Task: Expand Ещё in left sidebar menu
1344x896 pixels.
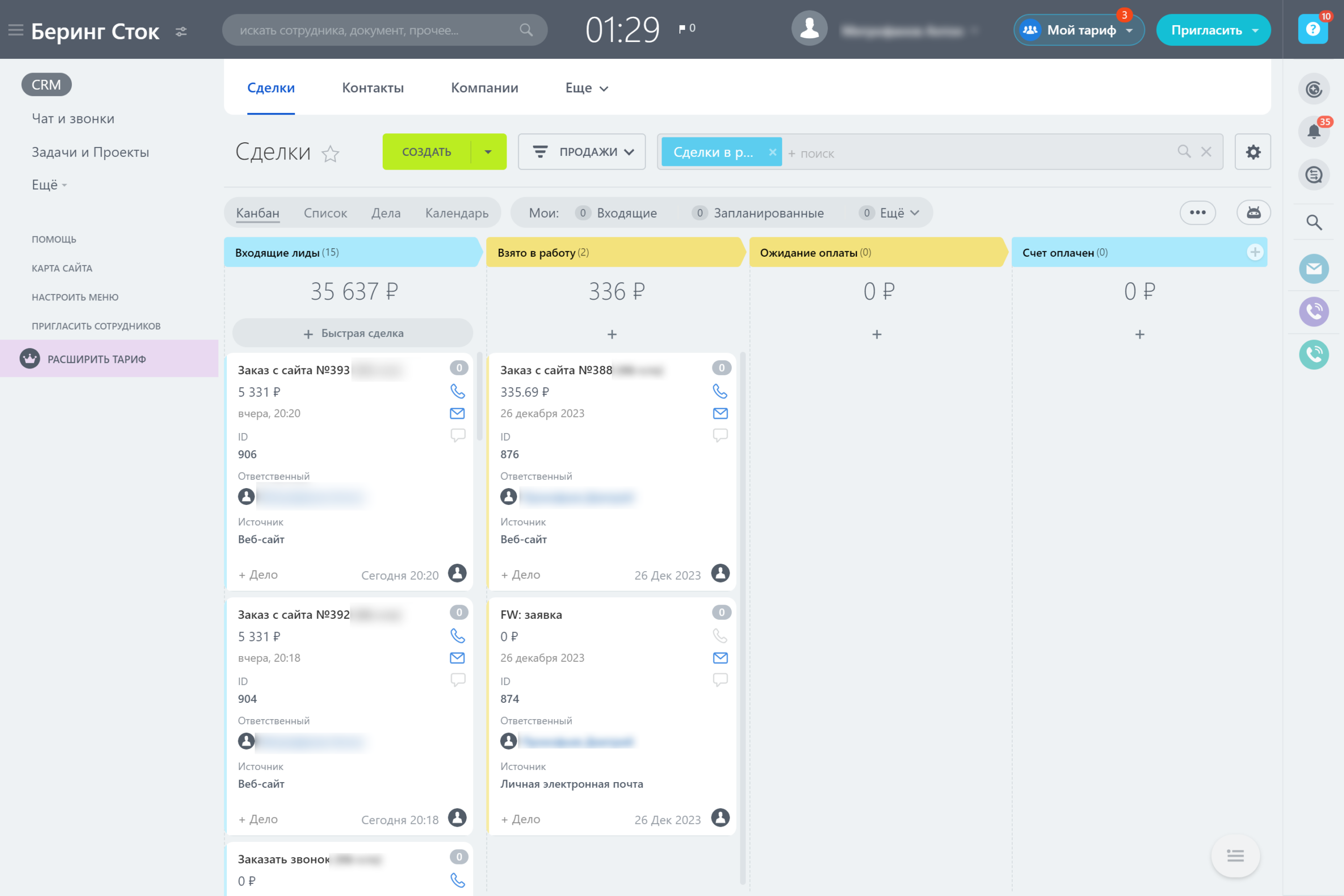Action: (x=50, y=185)
